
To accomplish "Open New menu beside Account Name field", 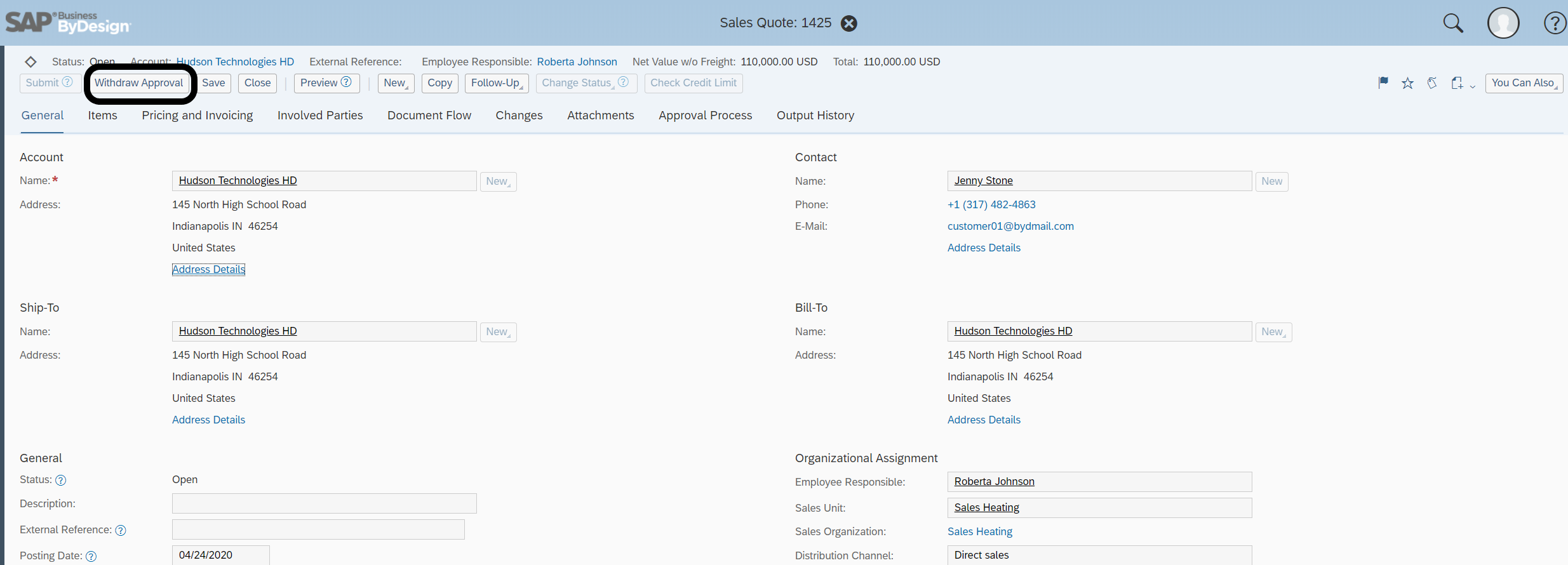I will (x=498, y=182).
